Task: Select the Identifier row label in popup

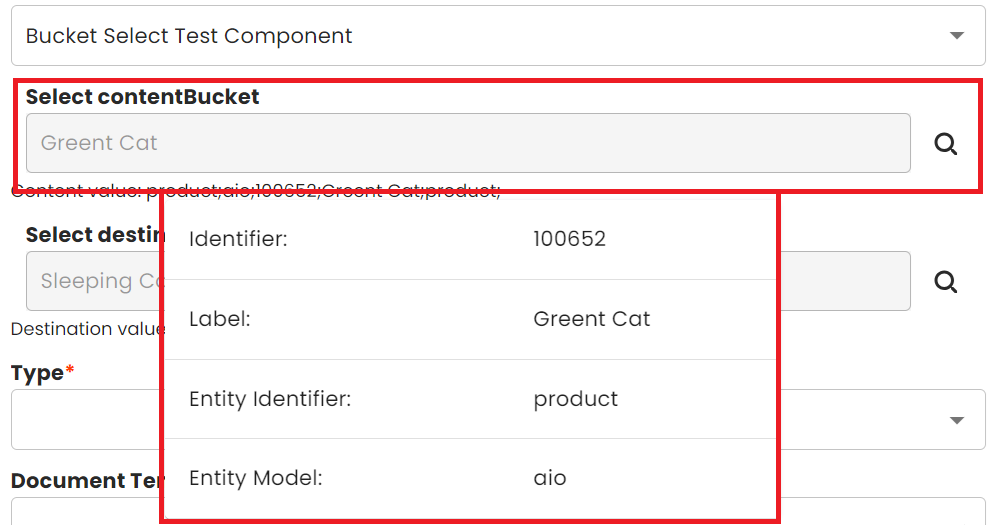Action: pyautogui.click(x=238, y=239)
